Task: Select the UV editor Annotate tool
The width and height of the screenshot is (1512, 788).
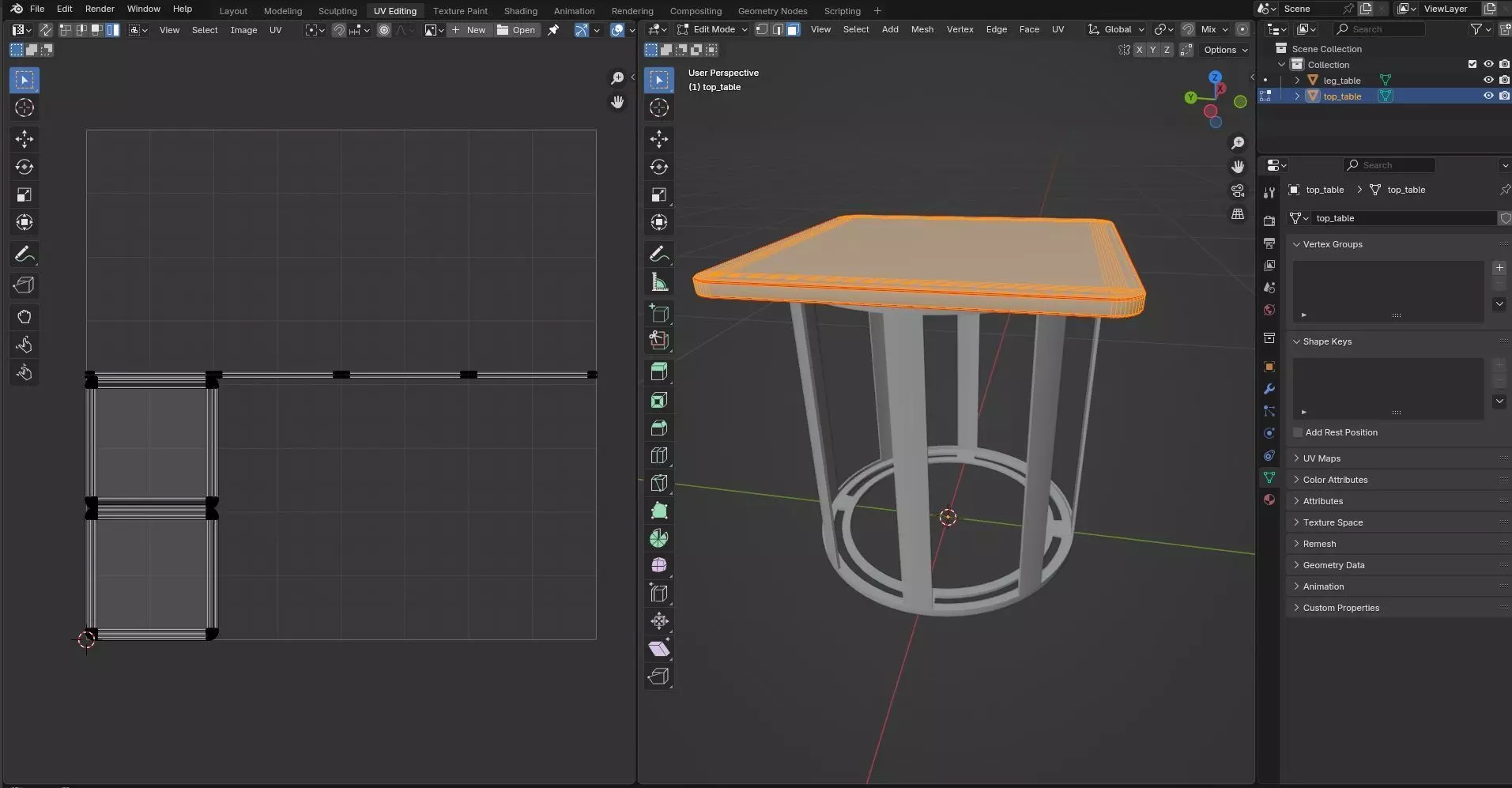Action: click(x=25, y=254)
